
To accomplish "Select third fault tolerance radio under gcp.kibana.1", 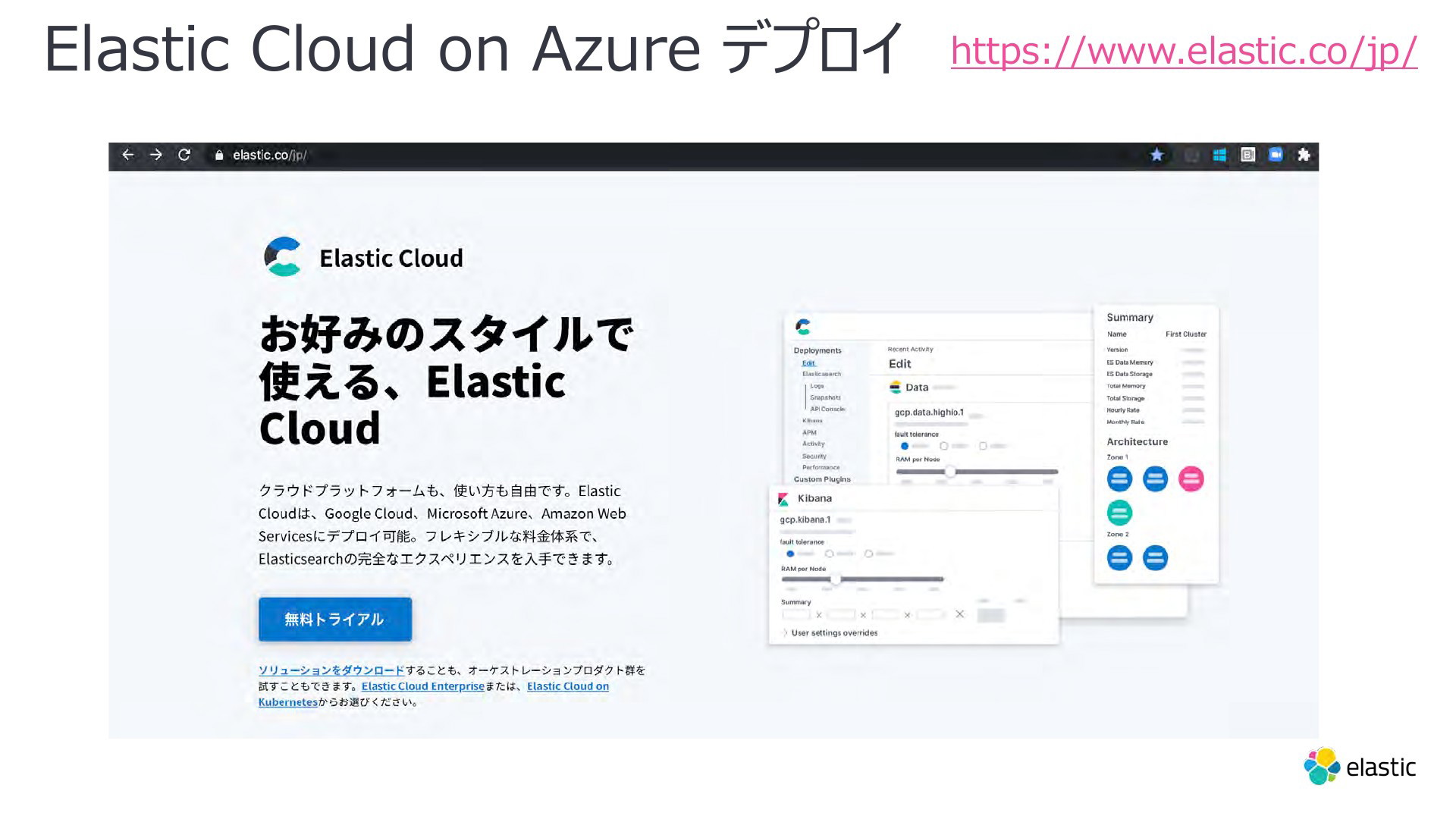I will coord(868,554).
